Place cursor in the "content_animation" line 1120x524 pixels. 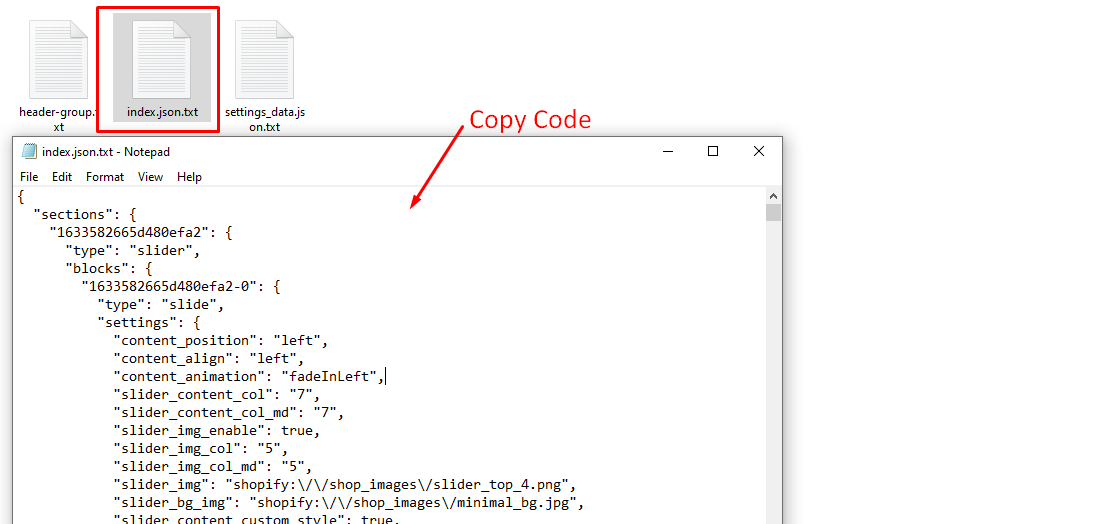(x=248, y=376)
